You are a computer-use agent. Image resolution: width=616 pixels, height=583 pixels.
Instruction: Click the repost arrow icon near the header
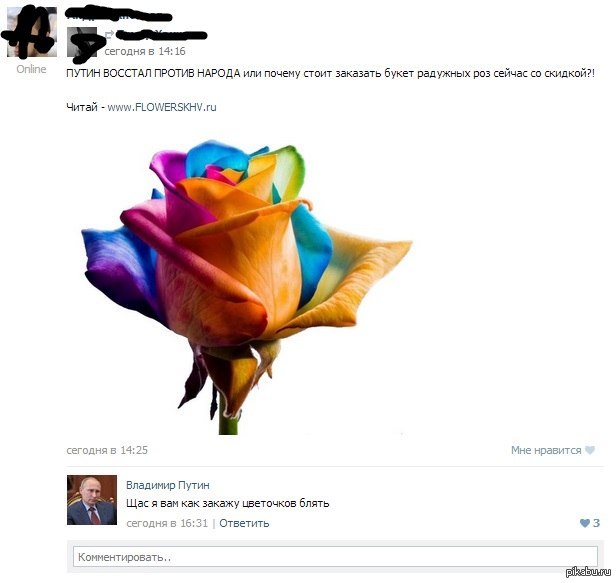[109, 35]
